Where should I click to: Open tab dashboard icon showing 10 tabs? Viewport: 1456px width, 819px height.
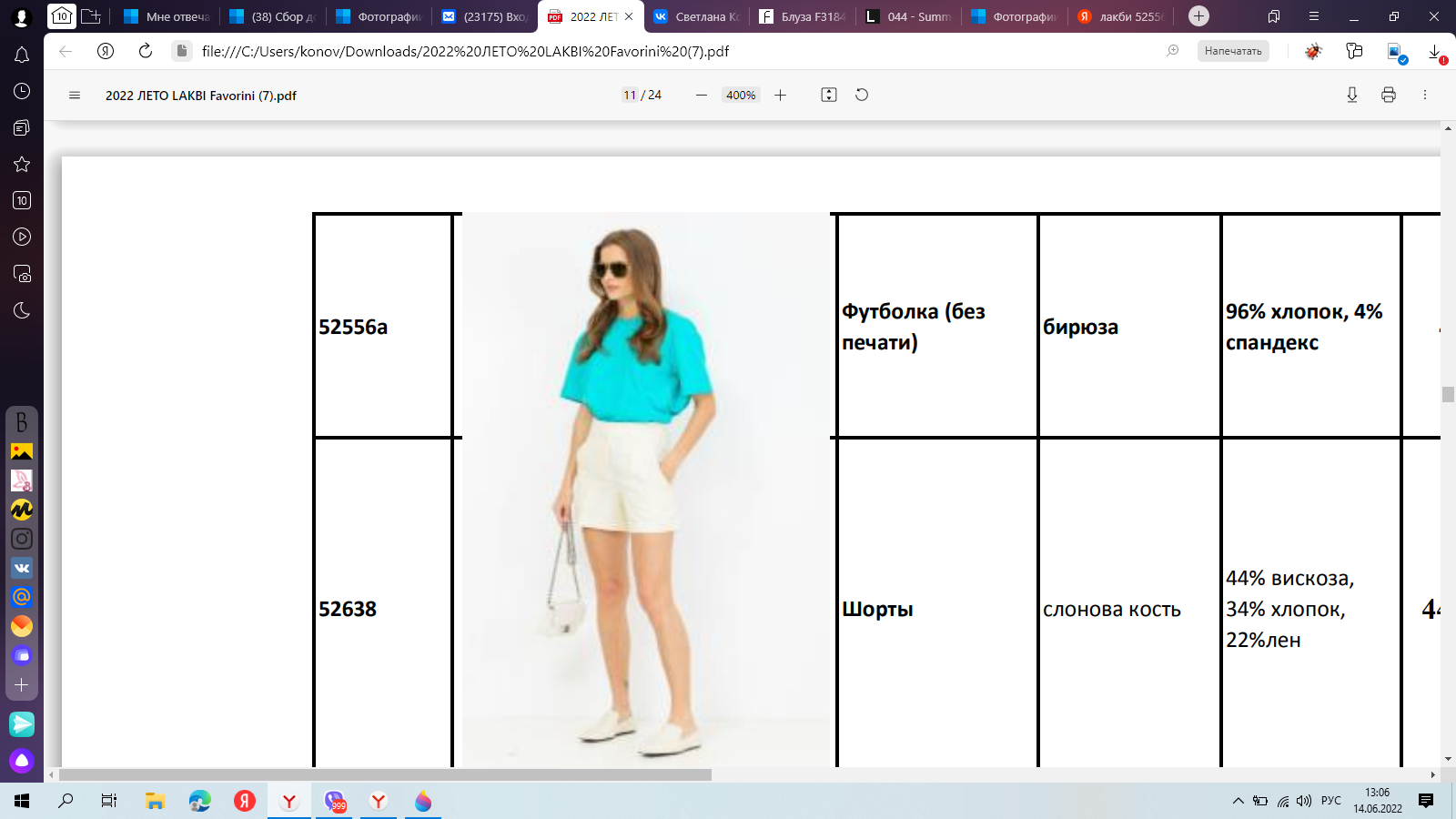pyautogui.click(x=61, y=15)
